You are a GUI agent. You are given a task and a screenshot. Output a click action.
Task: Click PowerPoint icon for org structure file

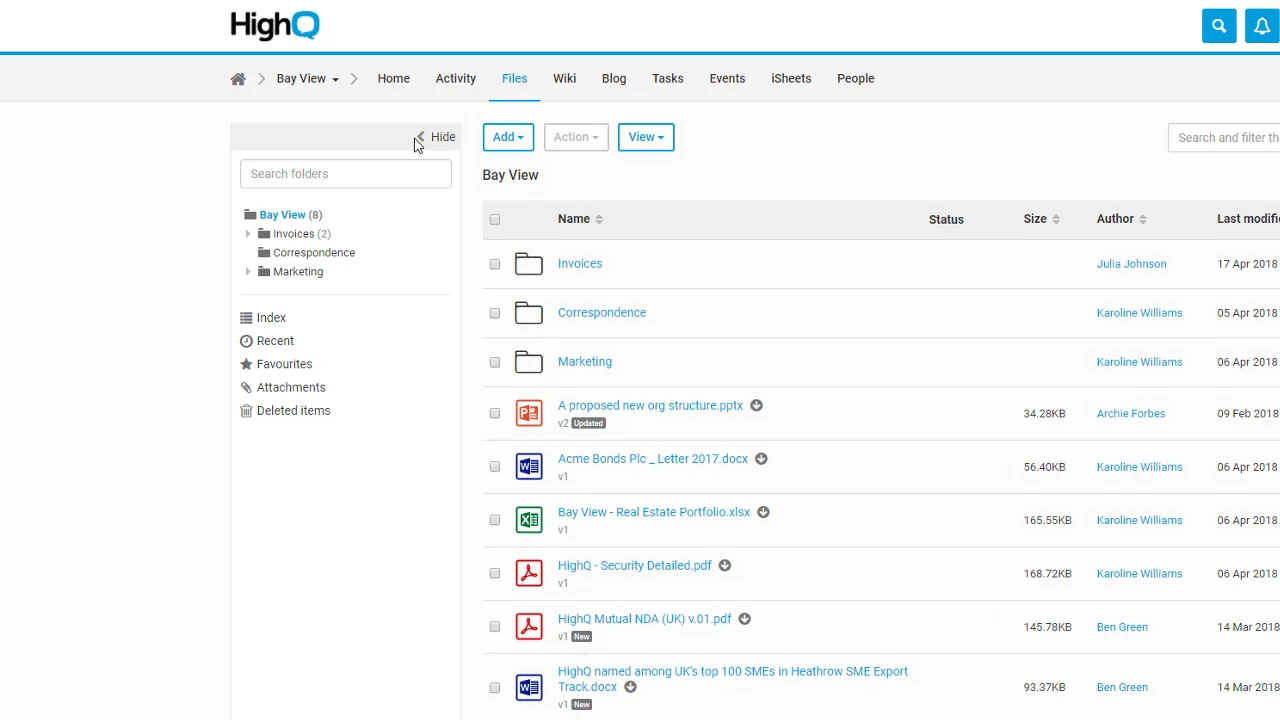[x=529, y=413]
